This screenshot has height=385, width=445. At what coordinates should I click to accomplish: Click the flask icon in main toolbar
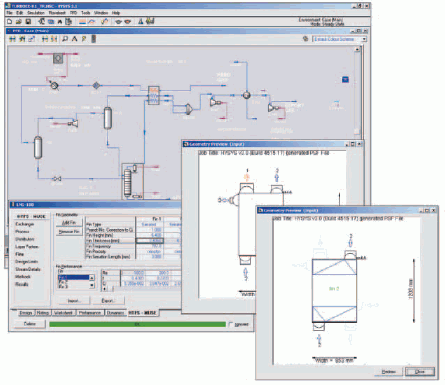click(x=141, y=21)
